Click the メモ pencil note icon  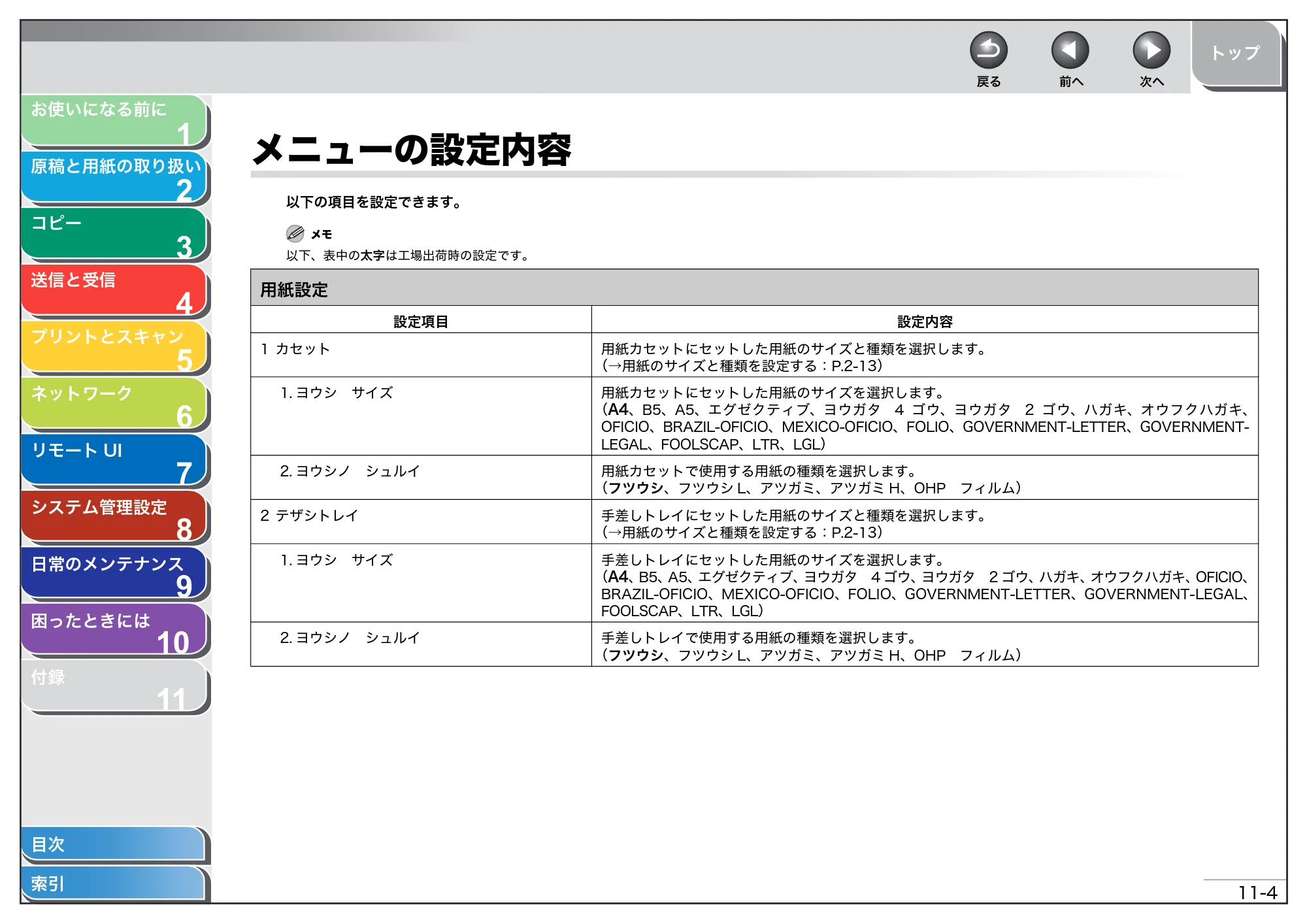pos(295,233)
